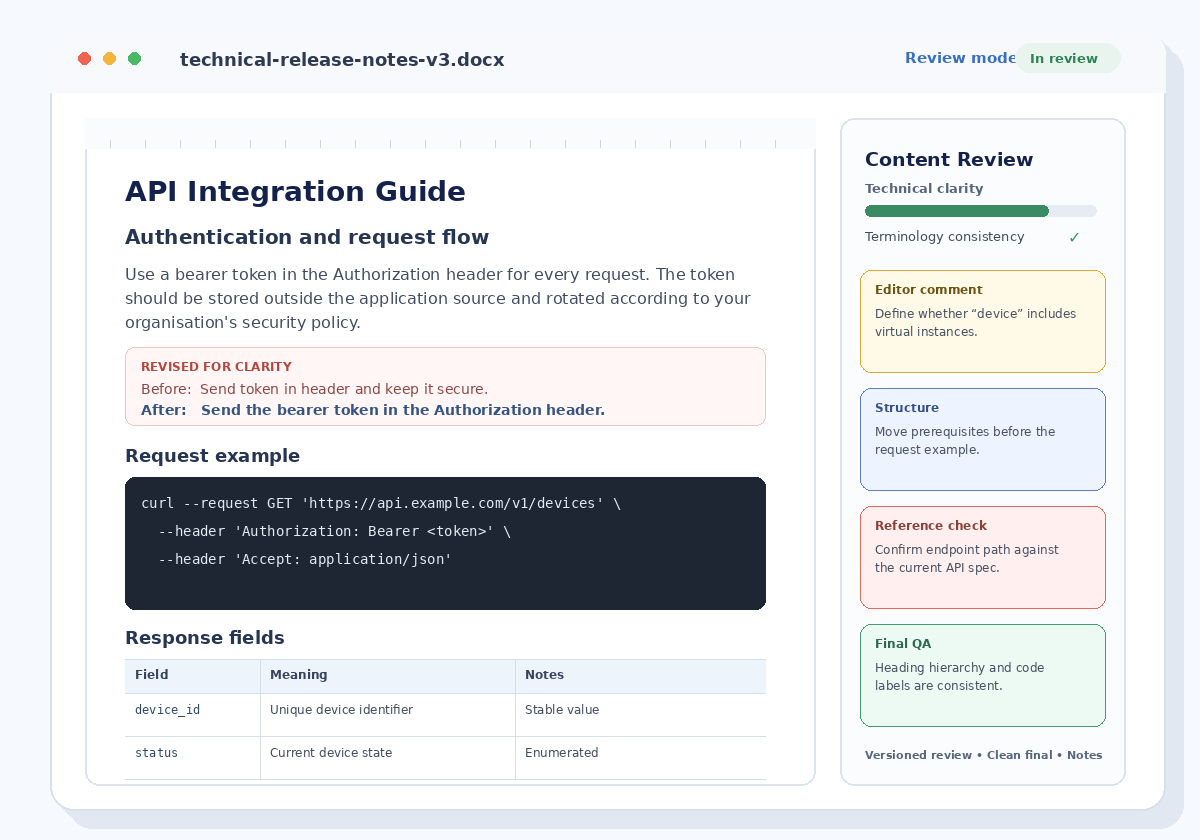
Task: Click the Terminology consistency label
Action: coord(944,237)
